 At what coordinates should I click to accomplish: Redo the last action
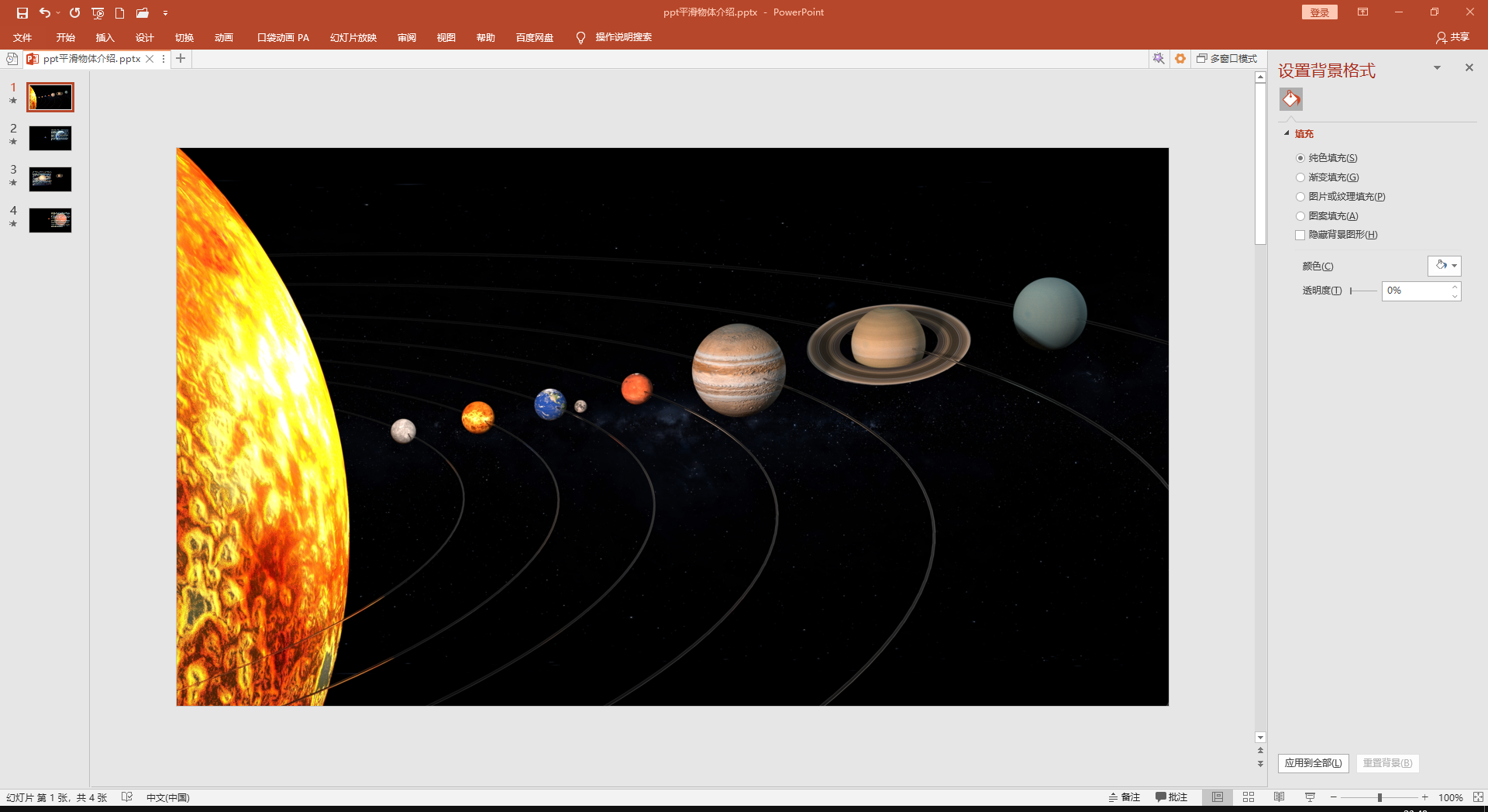pyautogui.click(x=74, y=13)
